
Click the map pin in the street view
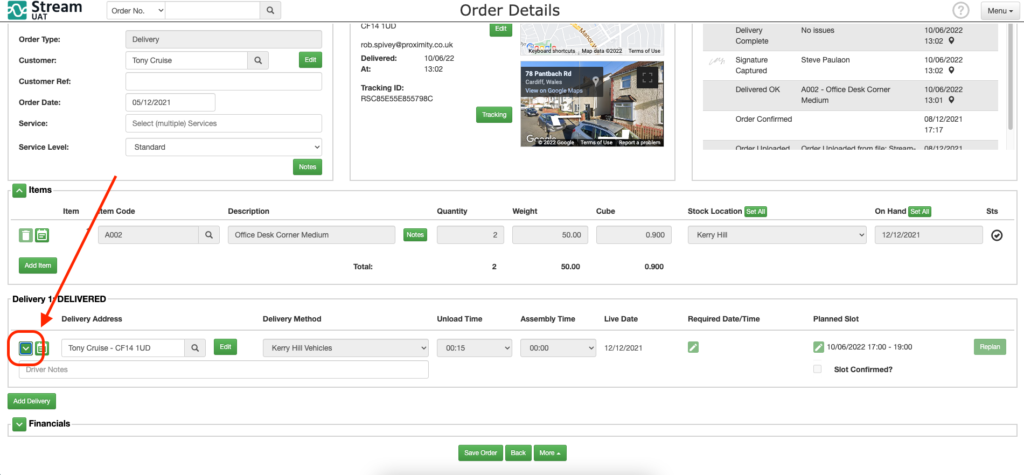coord(596,81)
